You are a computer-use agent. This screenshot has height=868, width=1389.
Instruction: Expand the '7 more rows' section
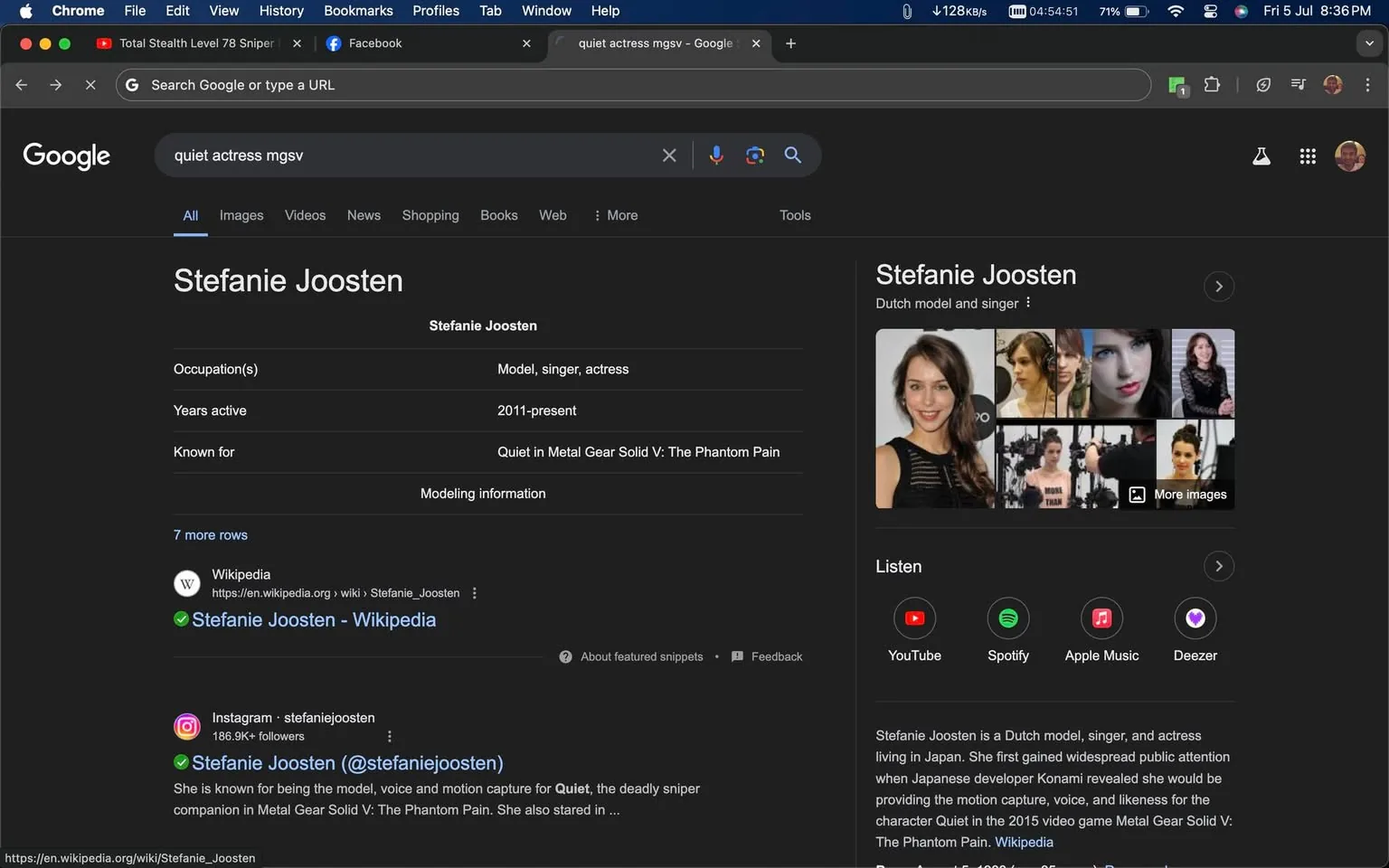210,534
